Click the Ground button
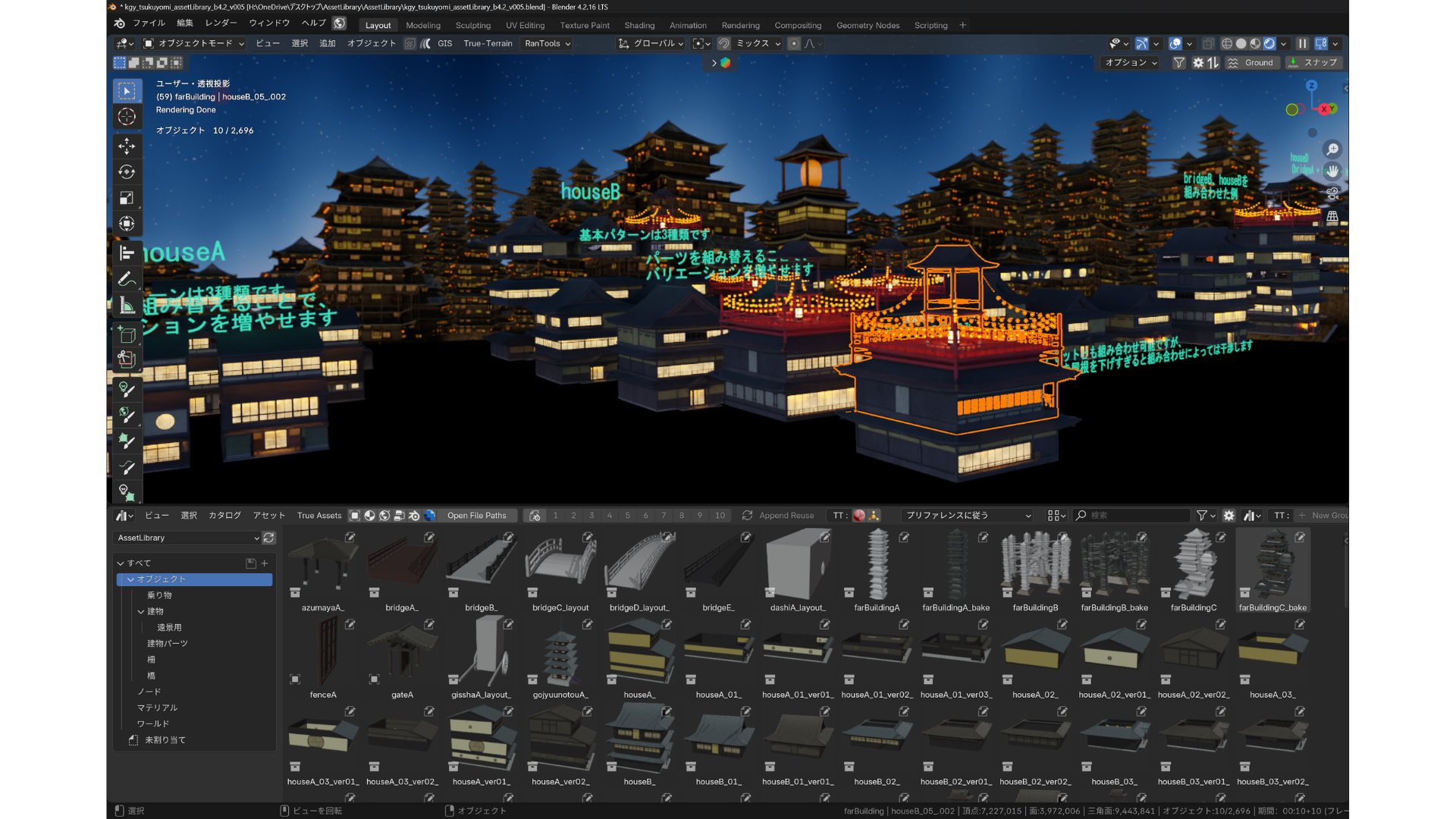This screenshot has width=1456, height=819. (x=1251, y=63)
